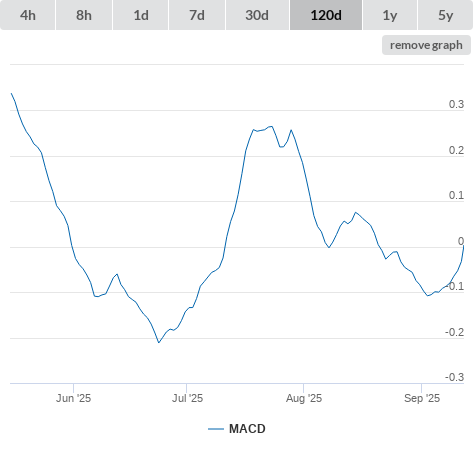This screenshot has height=455, width=474.
Task: Switch to the 1d time range
Action: point(141,15)
